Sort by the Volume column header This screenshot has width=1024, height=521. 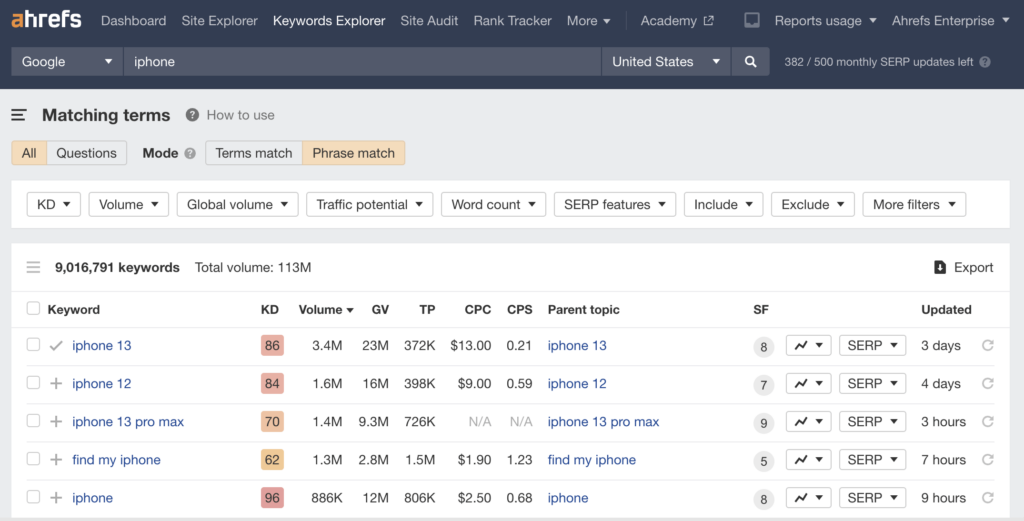click(x=326, y=309)
